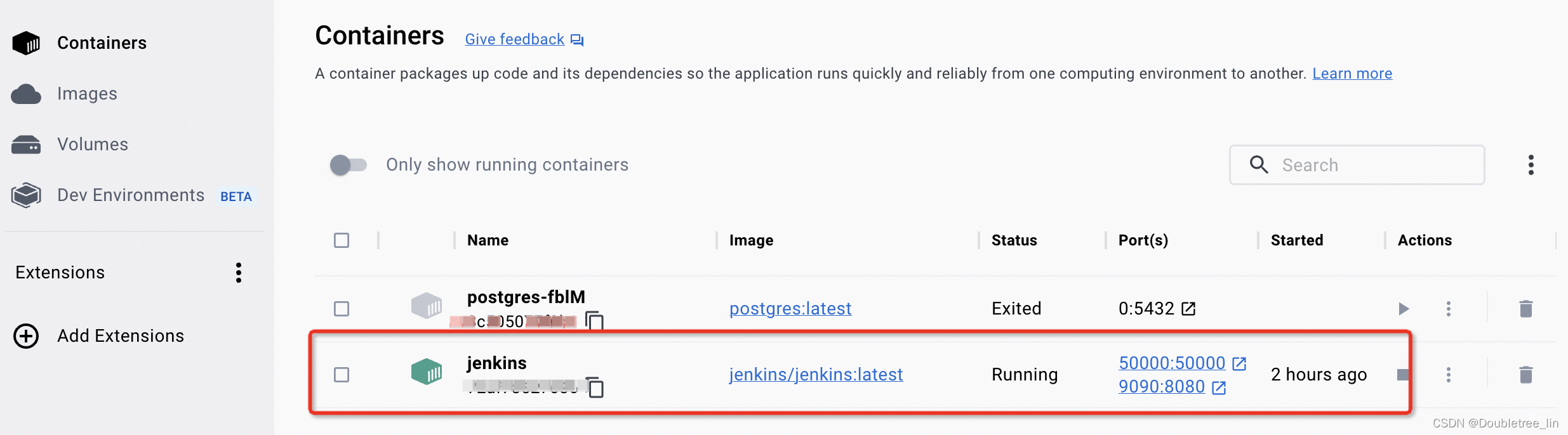Click the postgres-fbIM container name
Viewport: 1568px width, 435px height.
526,297
